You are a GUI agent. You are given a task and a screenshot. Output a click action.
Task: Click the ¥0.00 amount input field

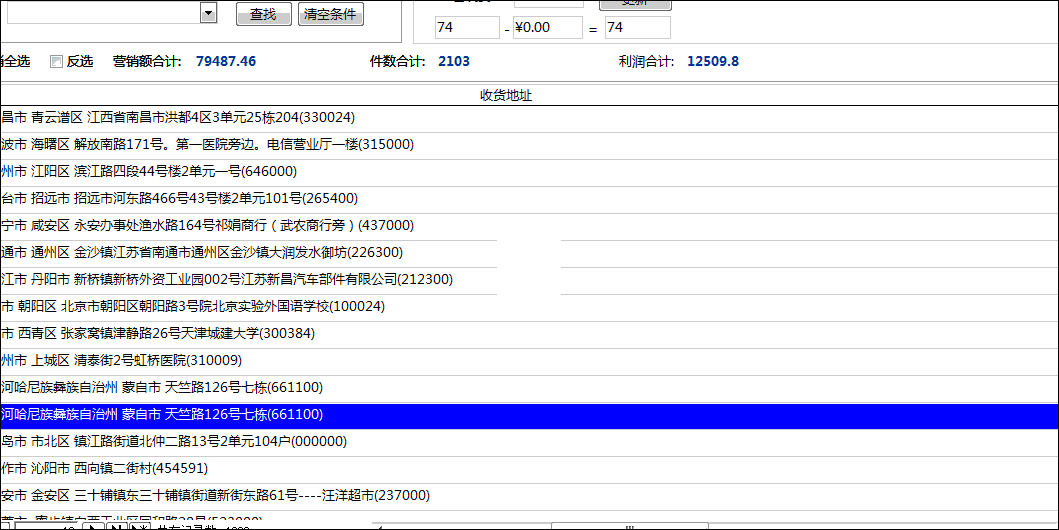(x=547, y=28)
